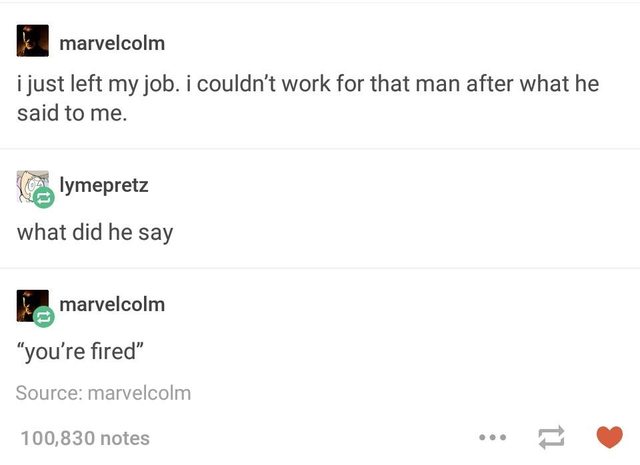Click the green reblog badge on lymepretz's avatar
This screenshot has height=465, width=640.
44,199
